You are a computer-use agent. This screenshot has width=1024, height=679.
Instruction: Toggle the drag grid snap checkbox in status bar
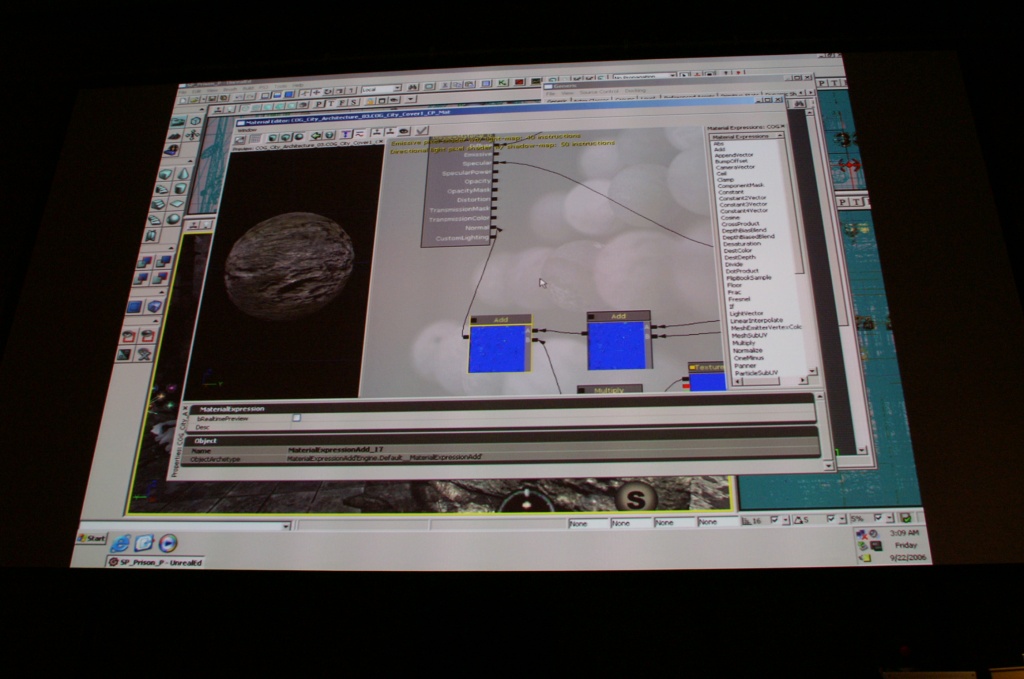(774, 519)
